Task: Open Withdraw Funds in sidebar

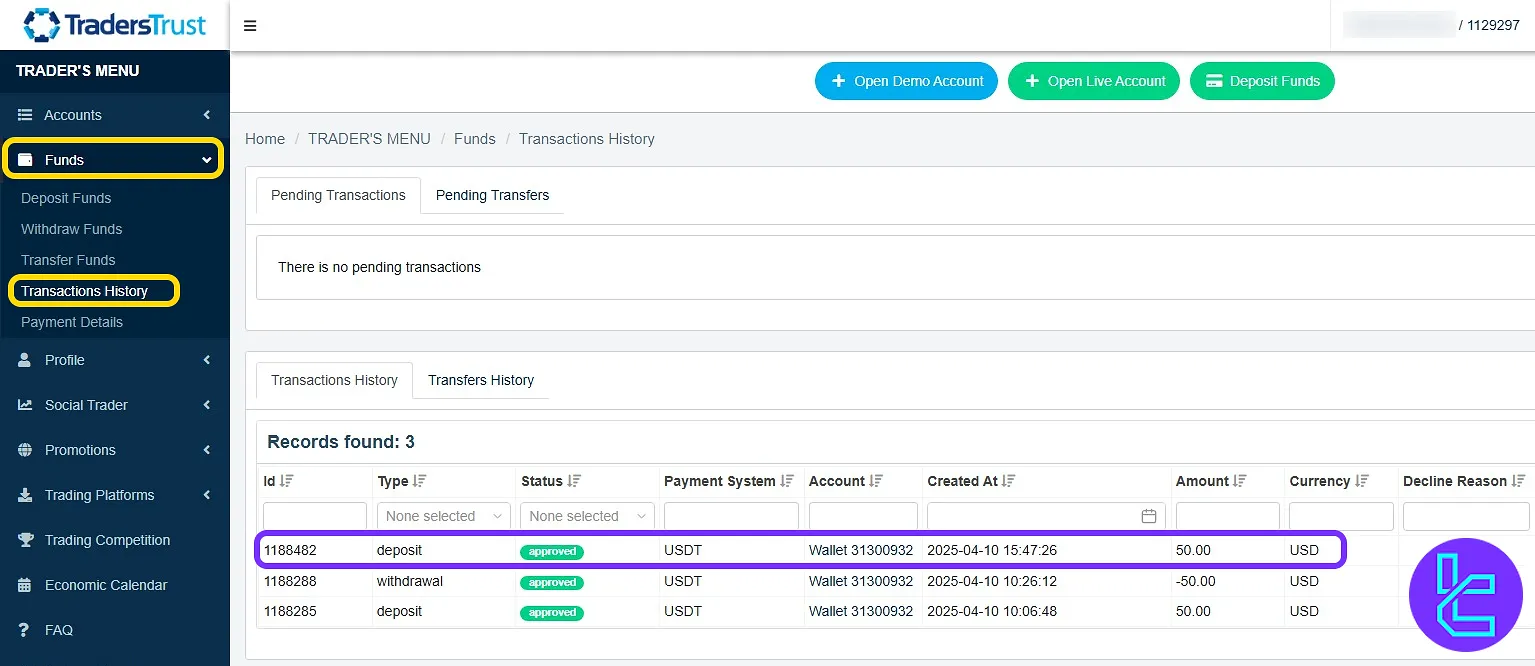Action: 71,229
